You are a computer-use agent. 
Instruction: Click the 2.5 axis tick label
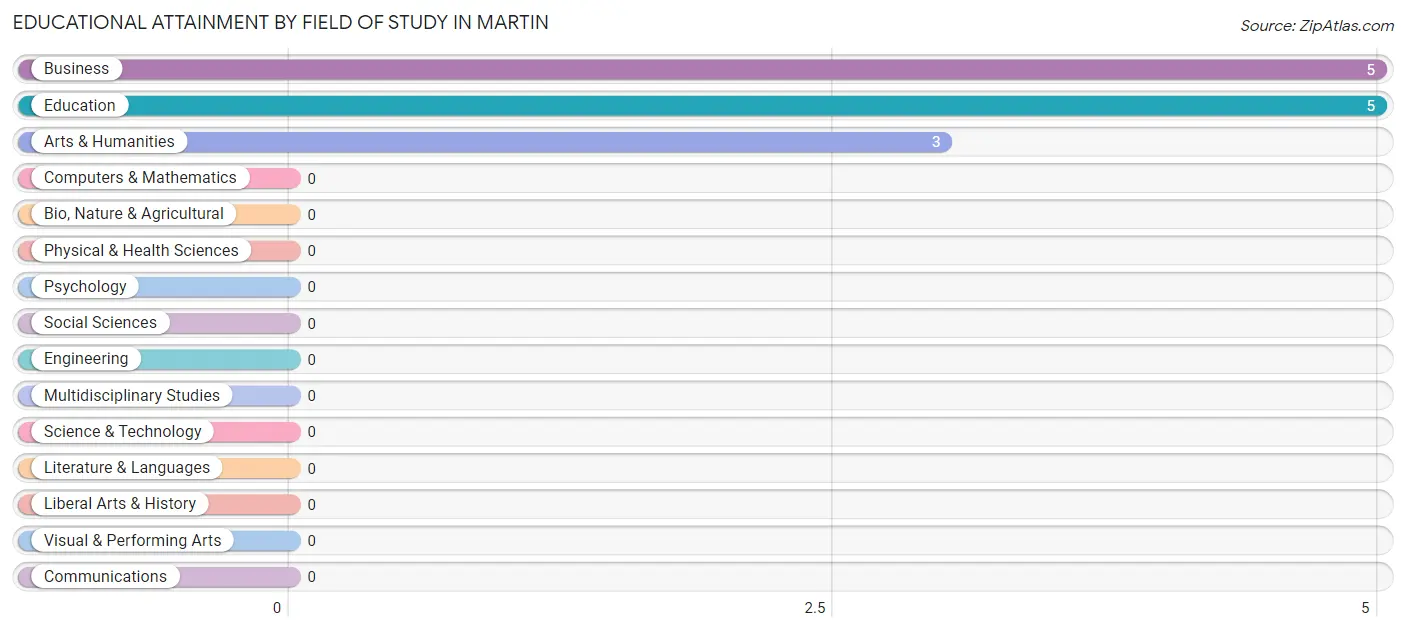pyautogui.click(x=815, y=608)
